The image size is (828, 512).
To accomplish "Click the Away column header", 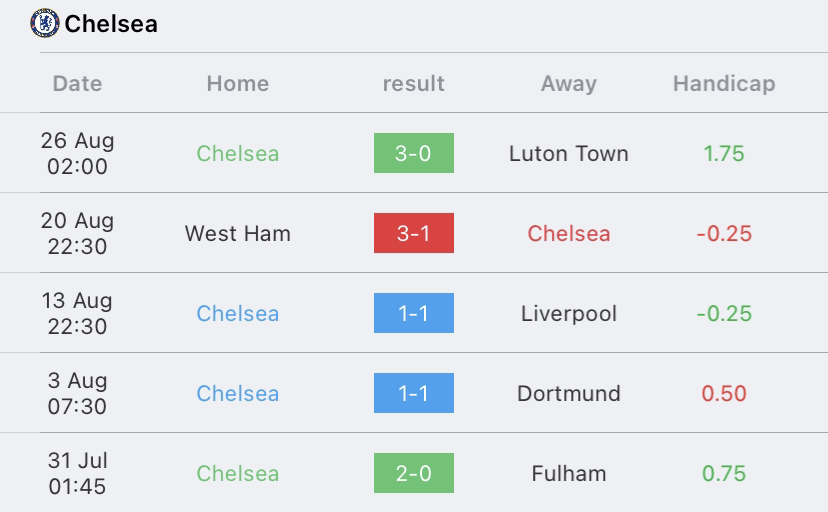I will coord(569,83).
